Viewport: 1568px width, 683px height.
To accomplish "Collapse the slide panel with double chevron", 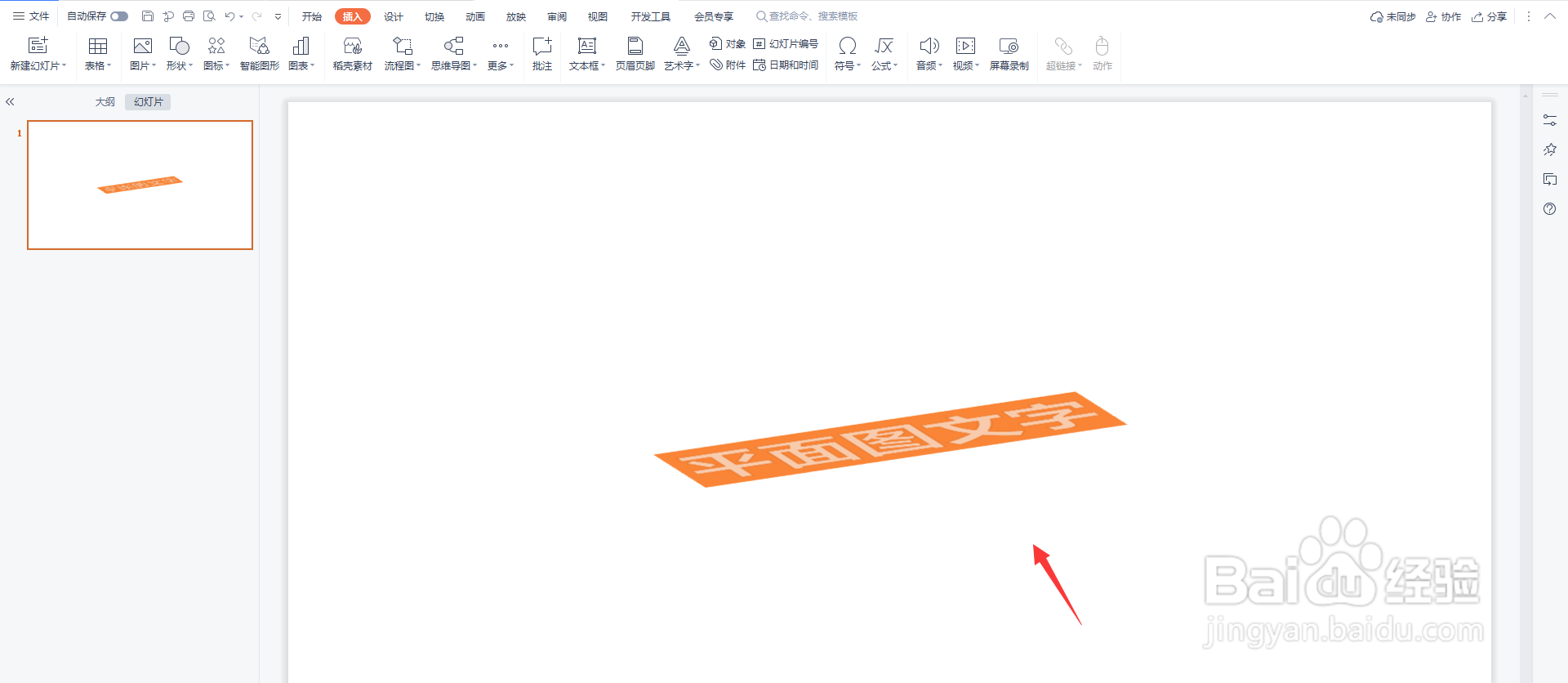I will [10, 102].
